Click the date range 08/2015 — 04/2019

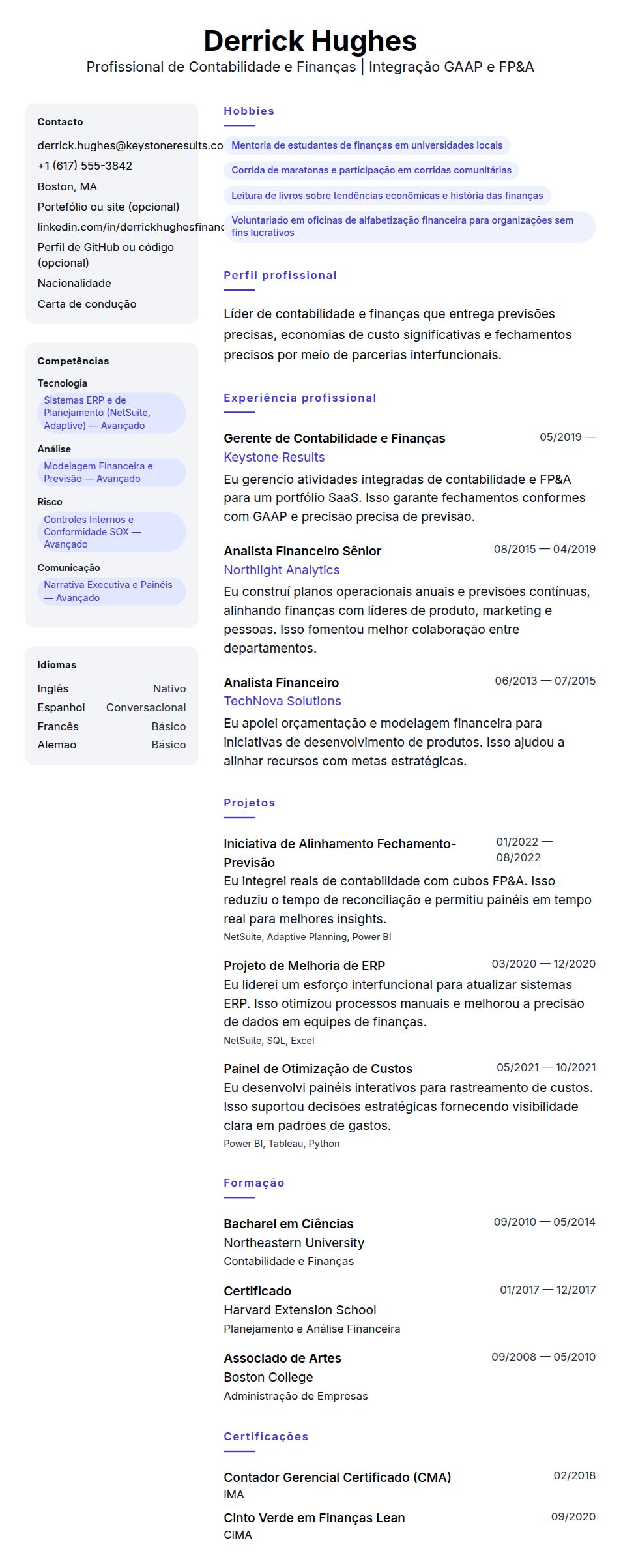click(x=545, y=549)
